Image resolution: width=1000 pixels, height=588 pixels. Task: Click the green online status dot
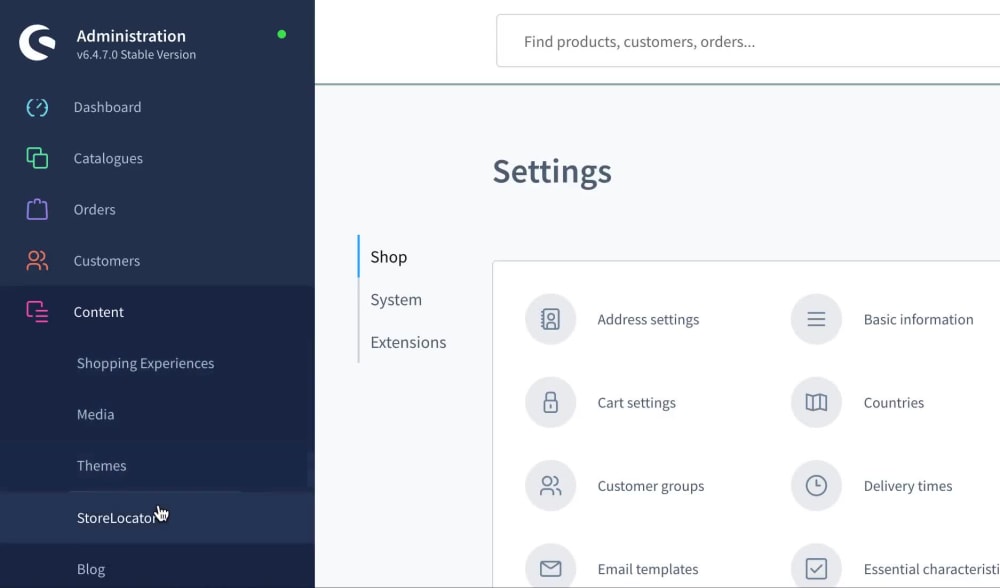(x=282, y=34)
